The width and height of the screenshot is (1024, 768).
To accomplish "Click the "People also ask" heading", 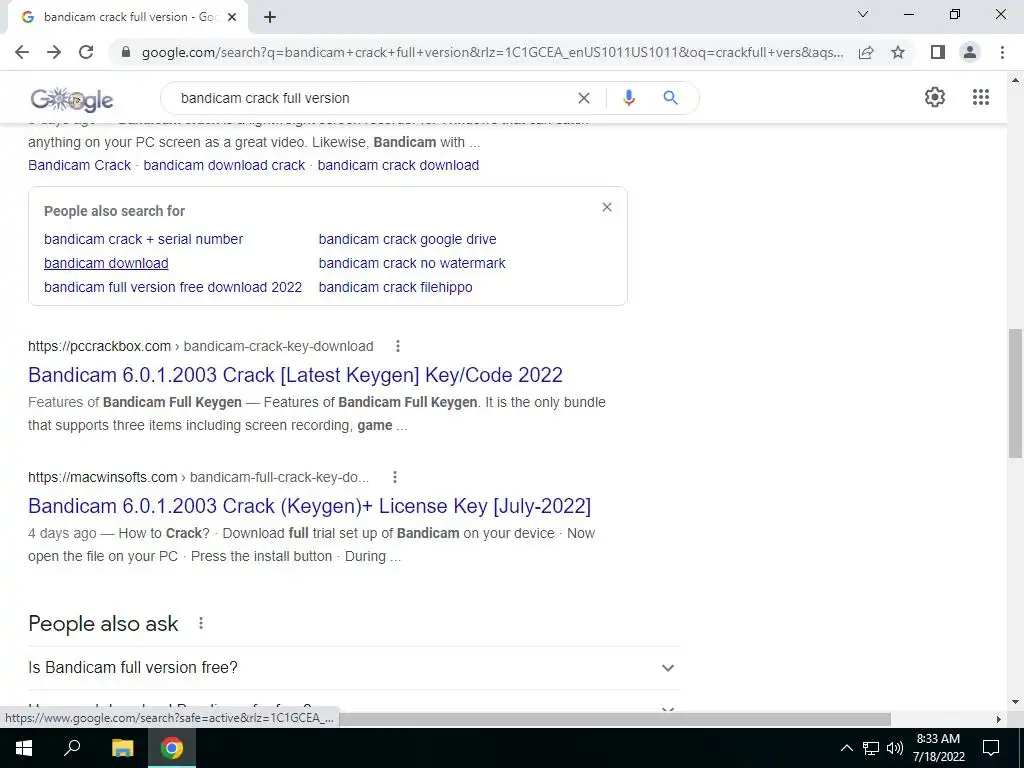I will (103, 624).
